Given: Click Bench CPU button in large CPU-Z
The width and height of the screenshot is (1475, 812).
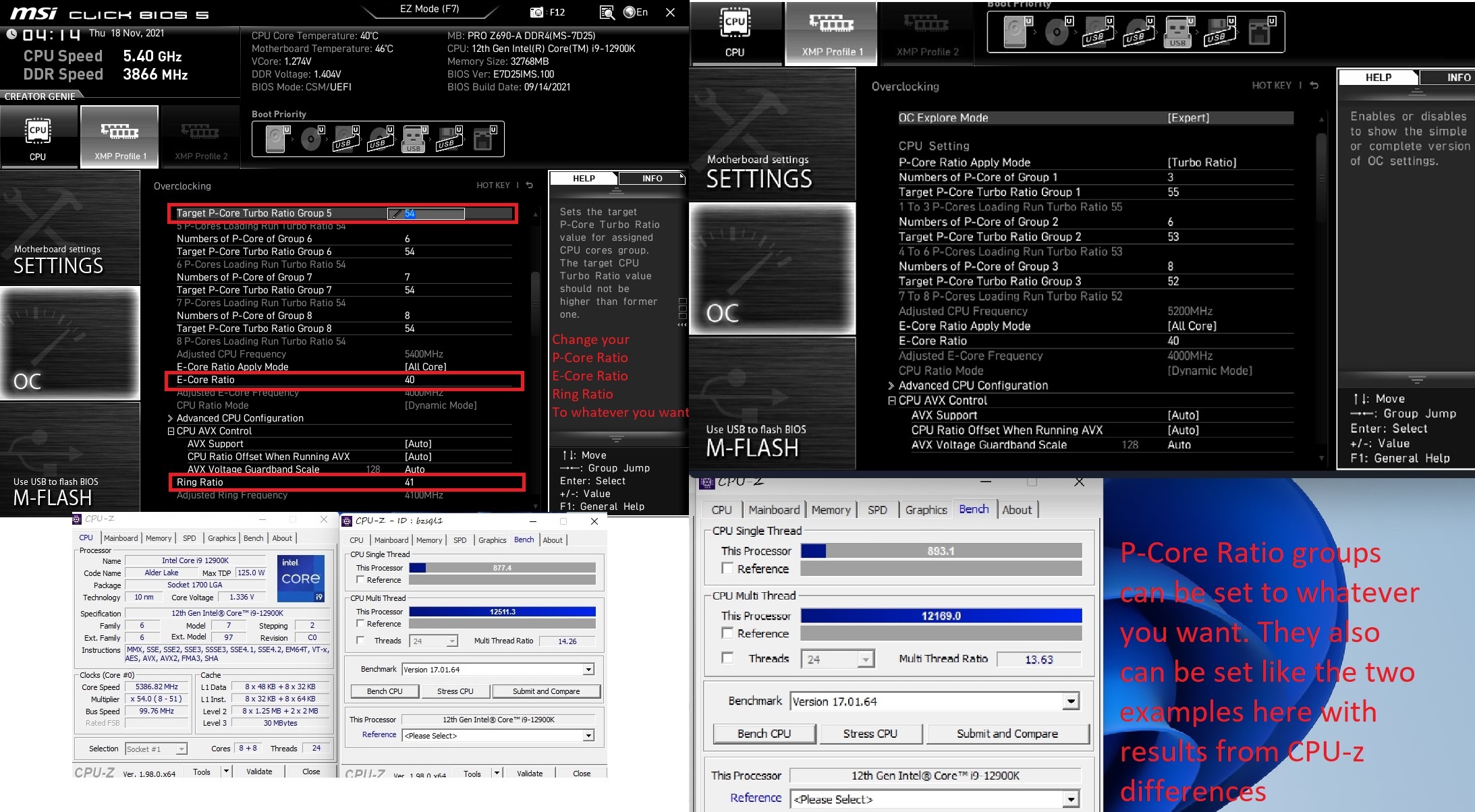Looking at the screenshot, I should pos(764,734).
